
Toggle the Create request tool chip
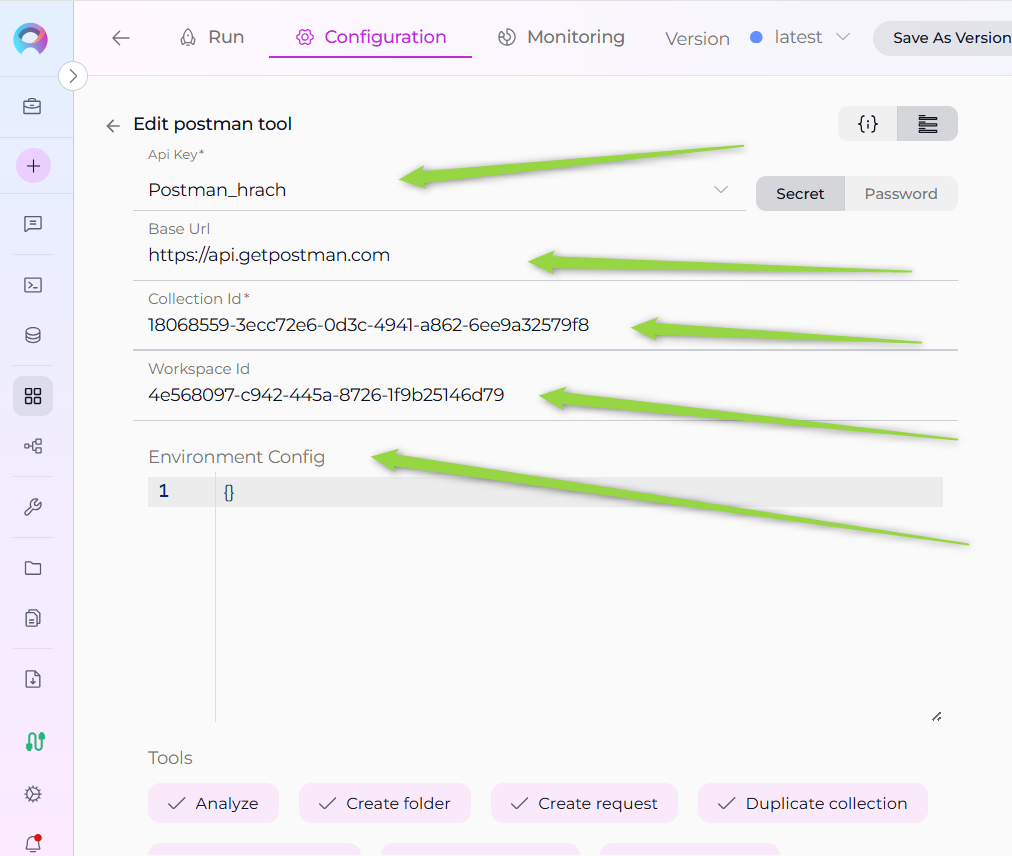(x=584, y=803)
